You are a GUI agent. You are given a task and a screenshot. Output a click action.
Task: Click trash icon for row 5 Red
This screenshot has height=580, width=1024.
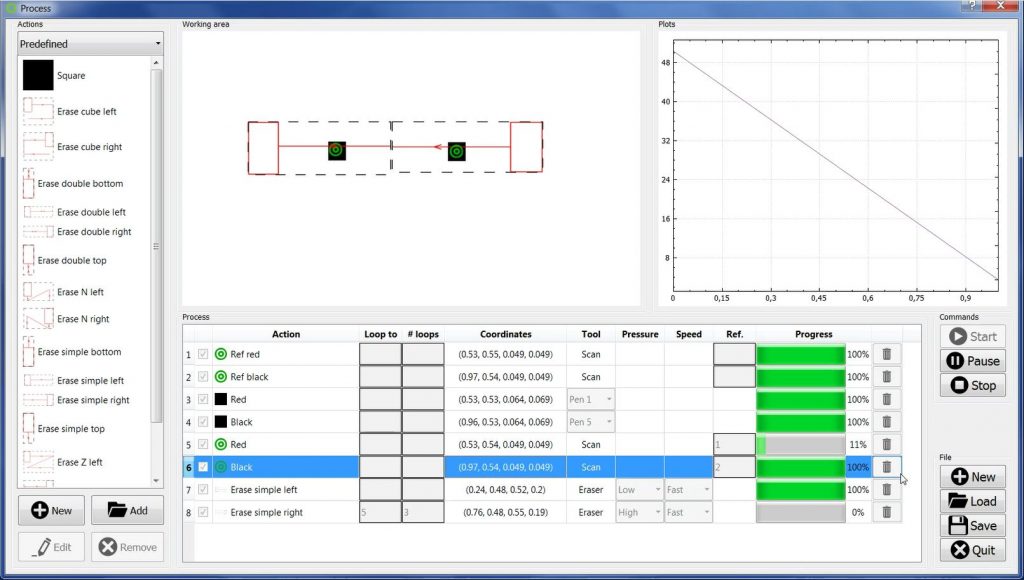[x=886, y=444]
